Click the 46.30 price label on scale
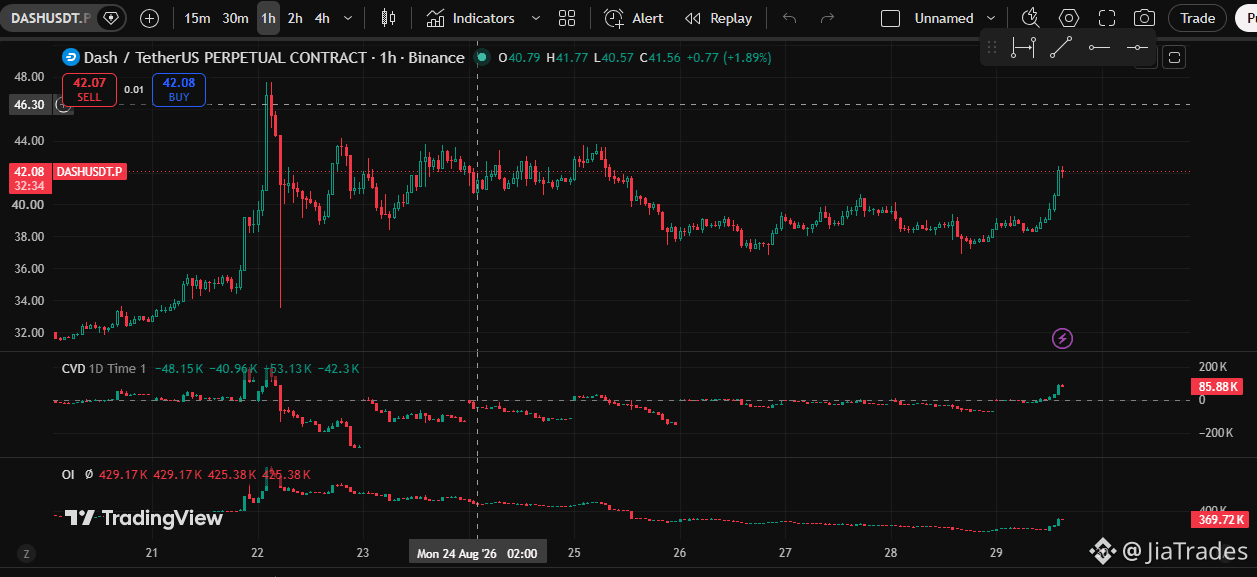The height and width of the screenshot is (577, 1257). click(x=29, y=104)
